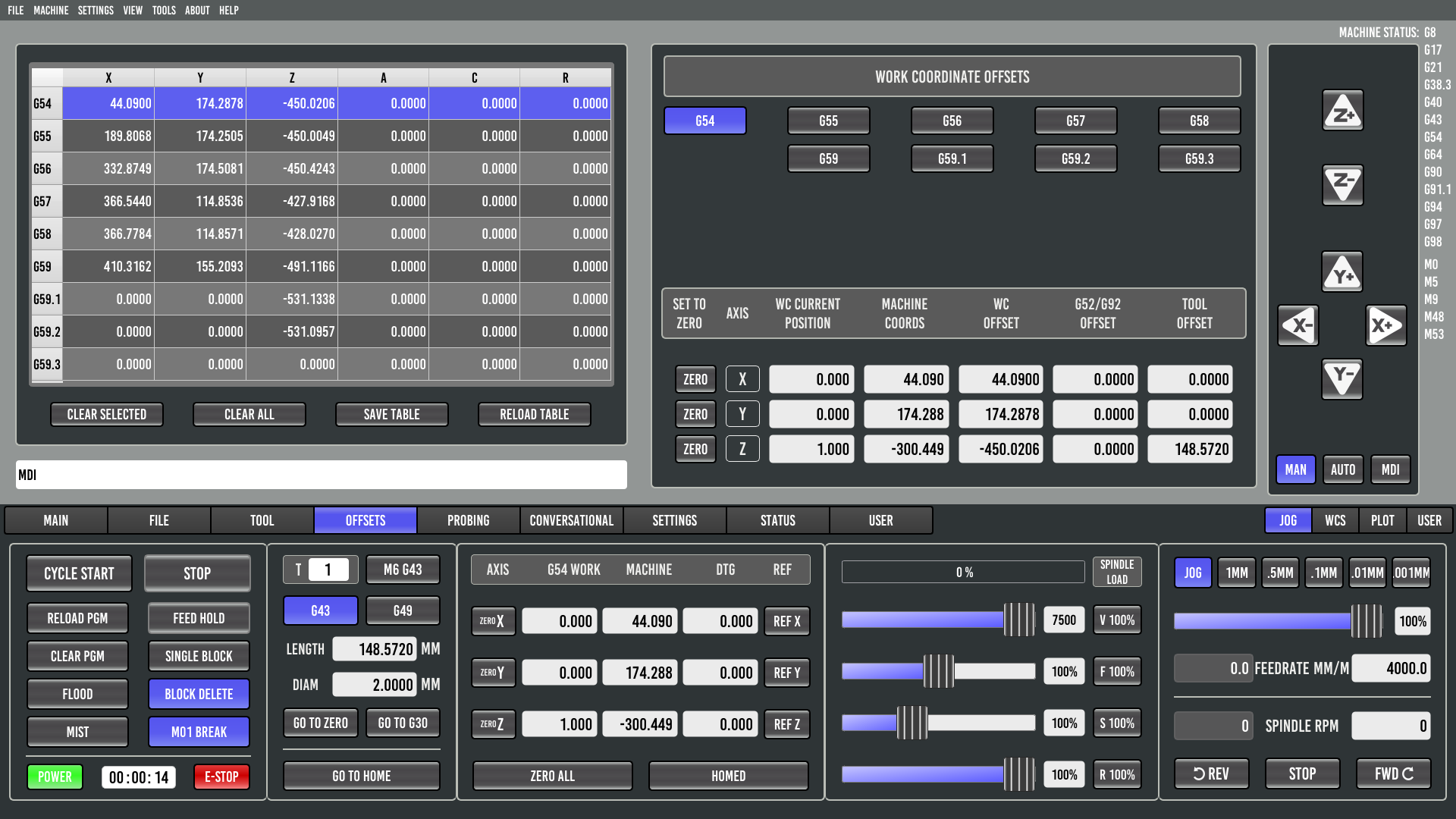Start the spindle in reverse with REV
The height and width of the screenshot is (819, 1456).
pos(1211,773)
